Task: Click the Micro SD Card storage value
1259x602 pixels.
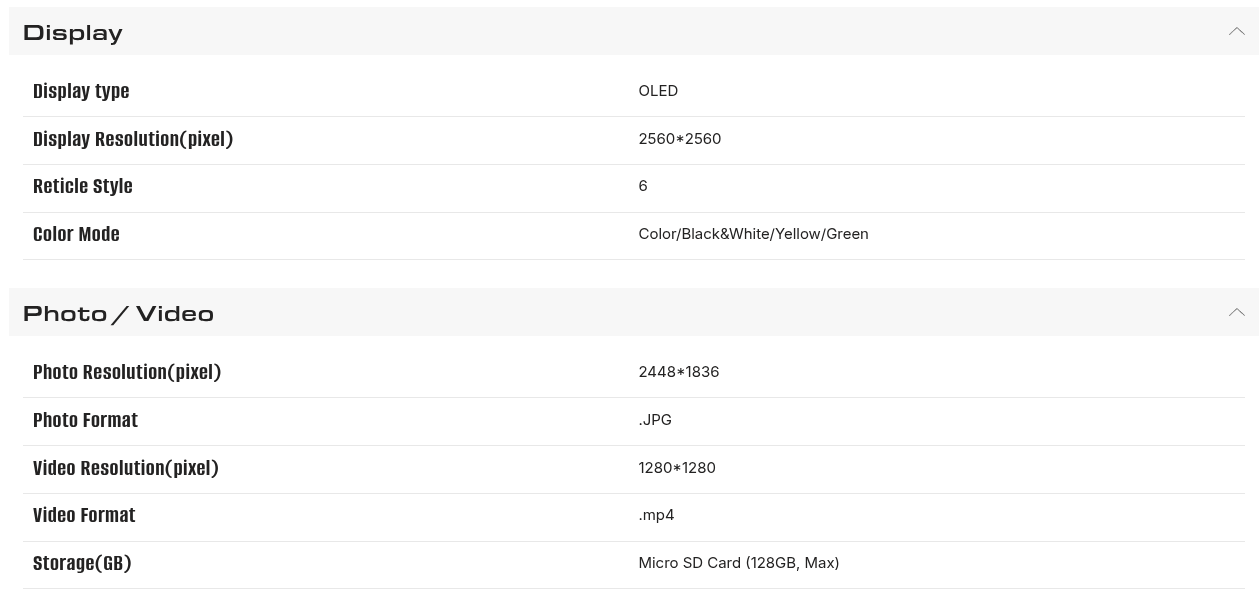Action: 739,563
